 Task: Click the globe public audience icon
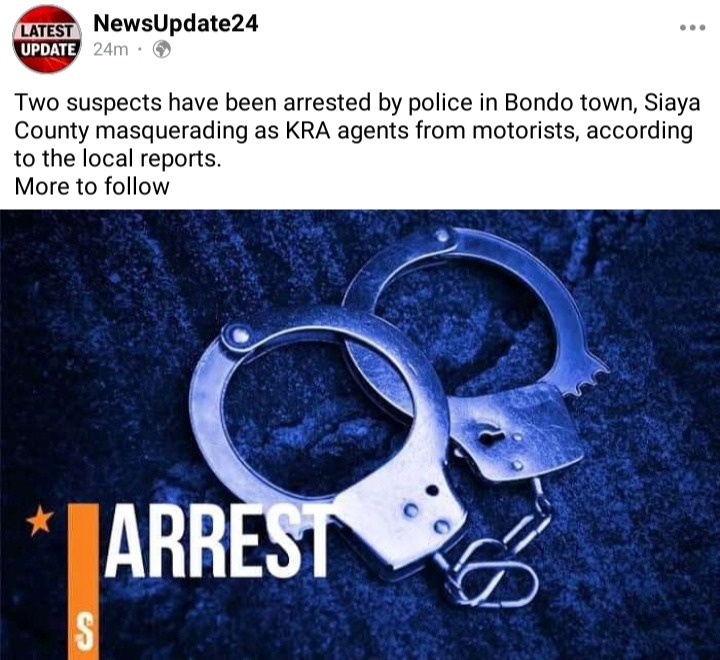point(162,49)
